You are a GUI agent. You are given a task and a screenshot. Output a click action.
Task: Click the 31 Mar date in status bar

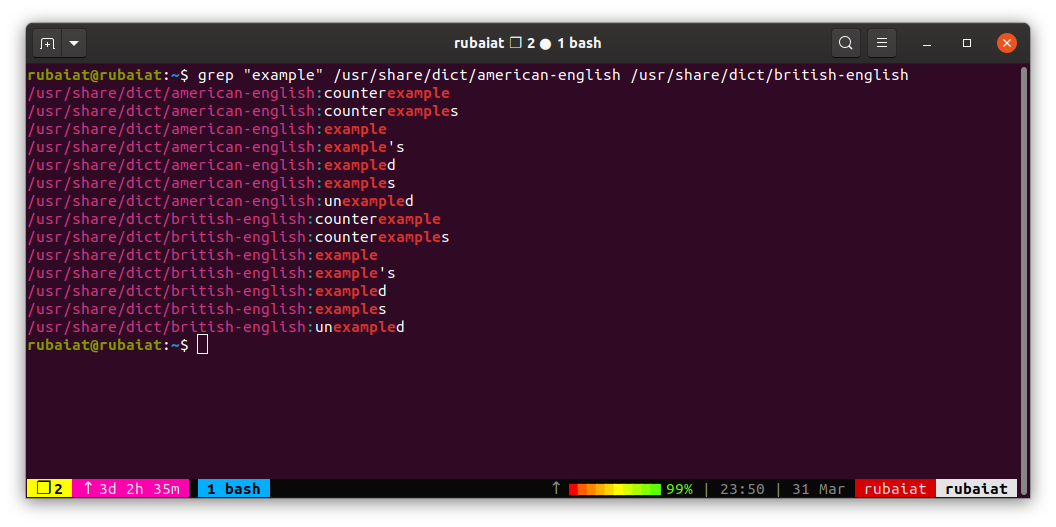817,489
